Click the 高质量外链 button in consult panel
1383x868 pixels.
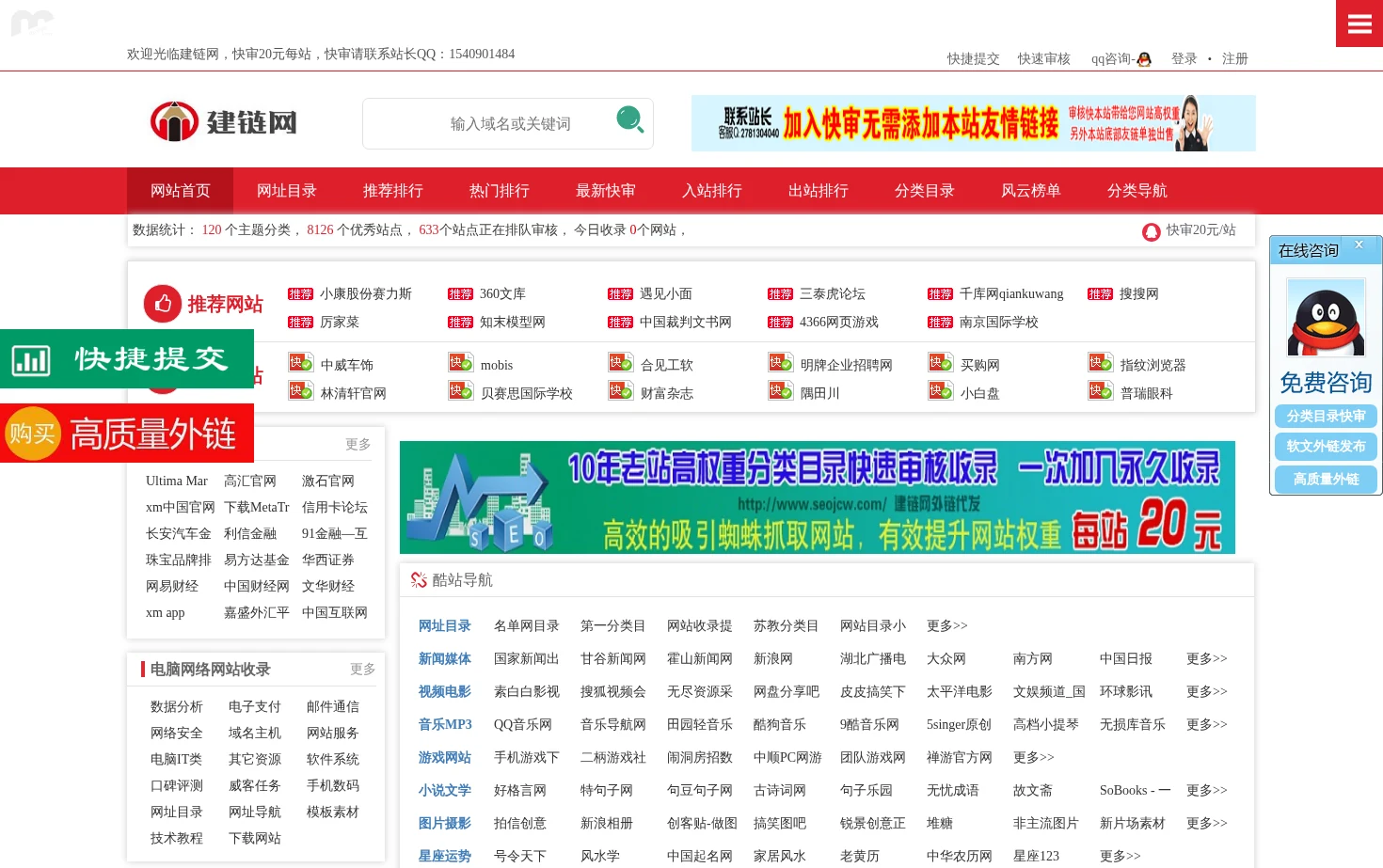(x=1326, y=480)
